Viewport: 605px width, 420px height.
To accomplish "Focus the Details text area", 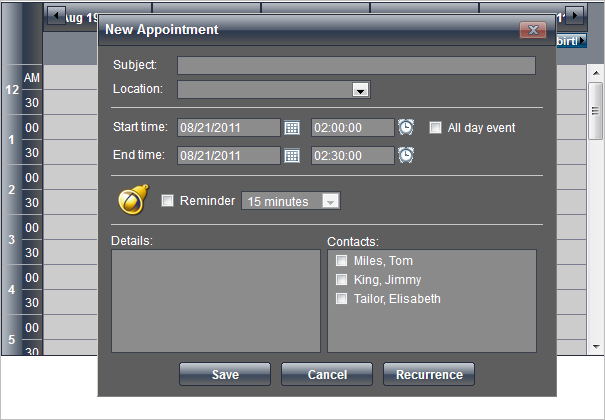I will (x=215, y=301).
